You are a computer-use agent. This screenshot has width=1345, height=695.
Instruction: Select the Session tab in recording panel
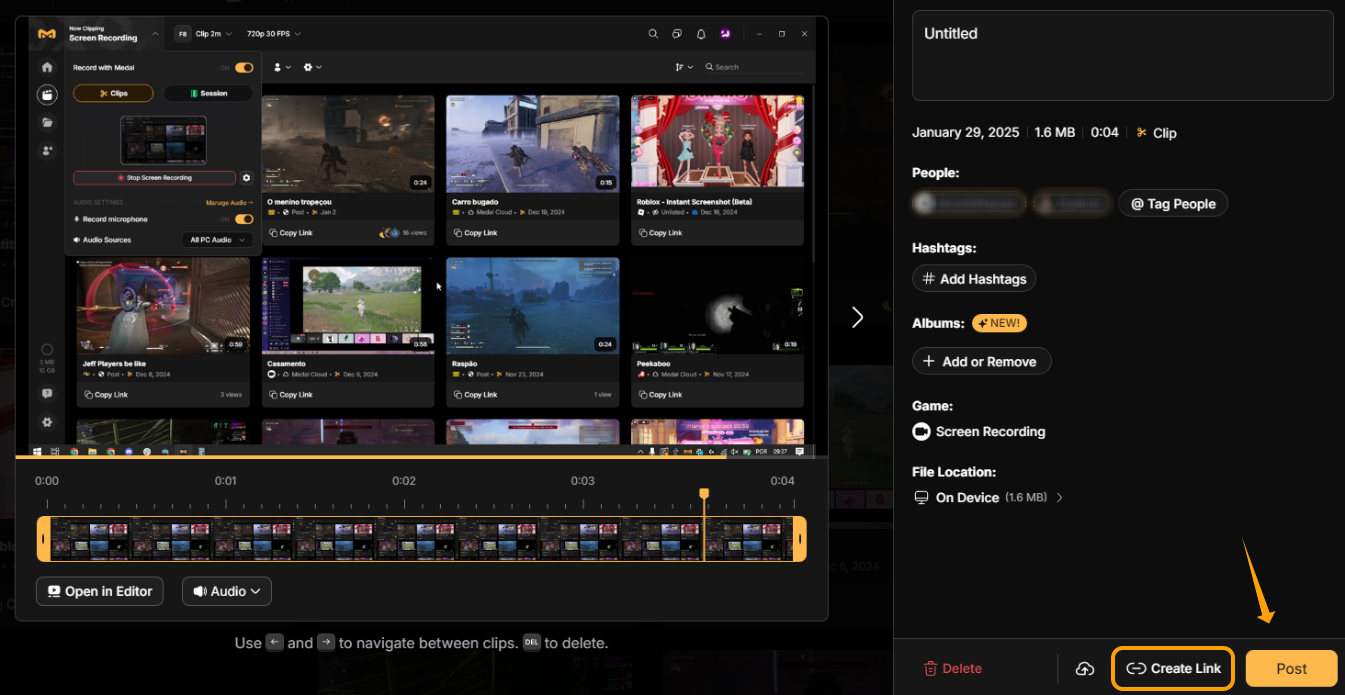point(209,93)
